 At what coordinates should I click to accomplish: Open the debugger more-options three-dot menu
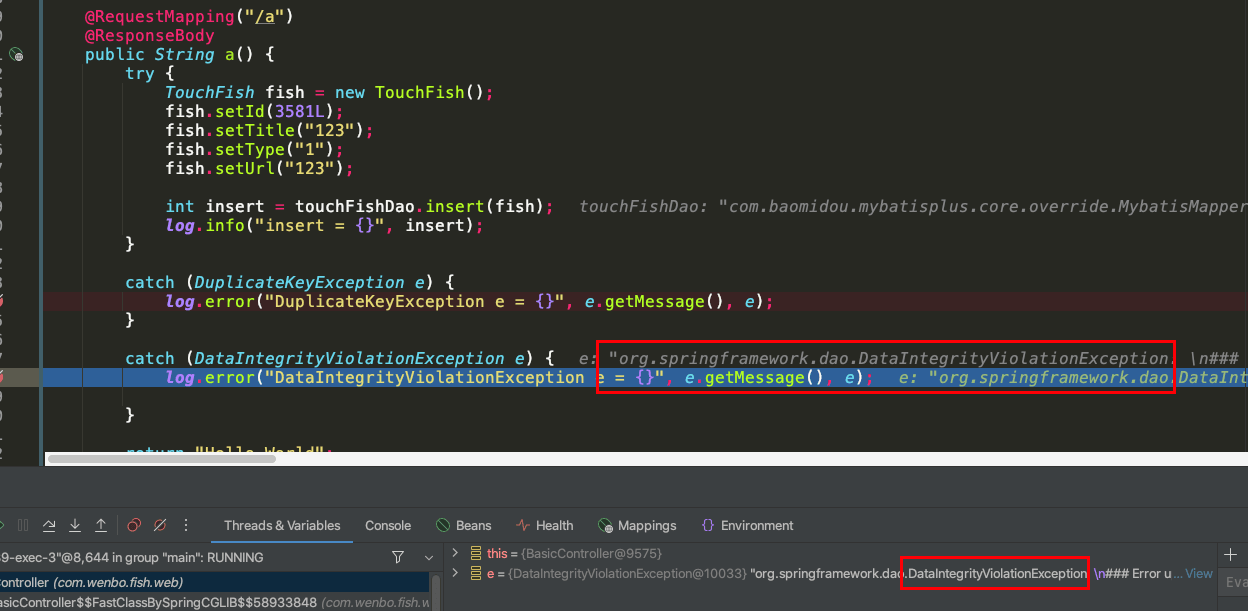click(x=187, y=525)
